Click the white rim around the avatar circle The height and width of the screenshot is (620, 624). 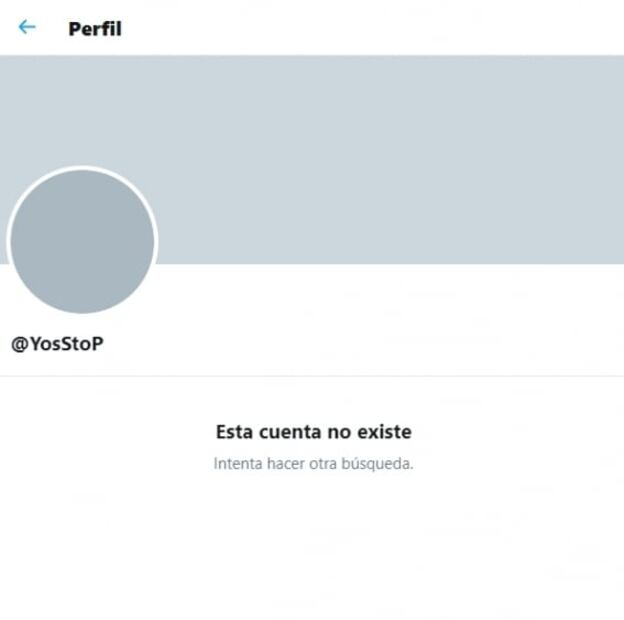pyautogui.click(x=82, y=168)
